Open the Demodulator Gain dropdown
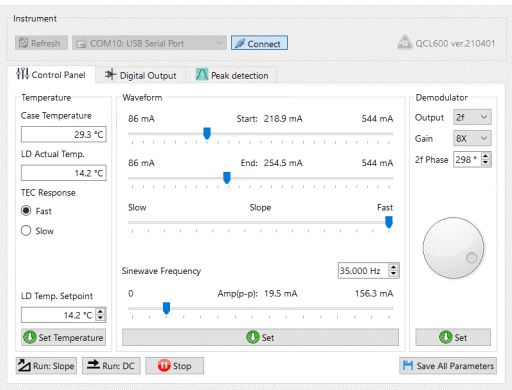The height and width of the screenshot is (390, 512). pos(472,138)
